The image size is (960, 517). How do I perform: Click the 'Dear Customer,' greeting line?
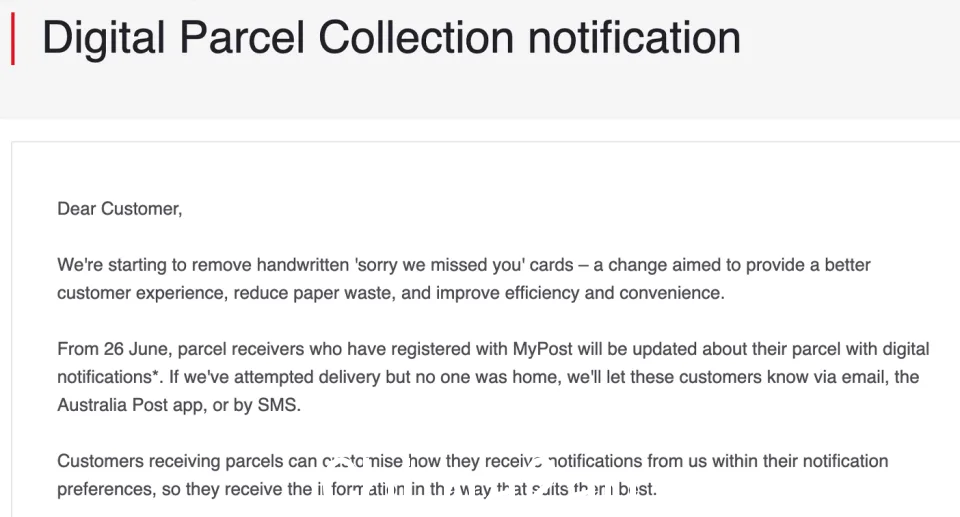point(119,209)
